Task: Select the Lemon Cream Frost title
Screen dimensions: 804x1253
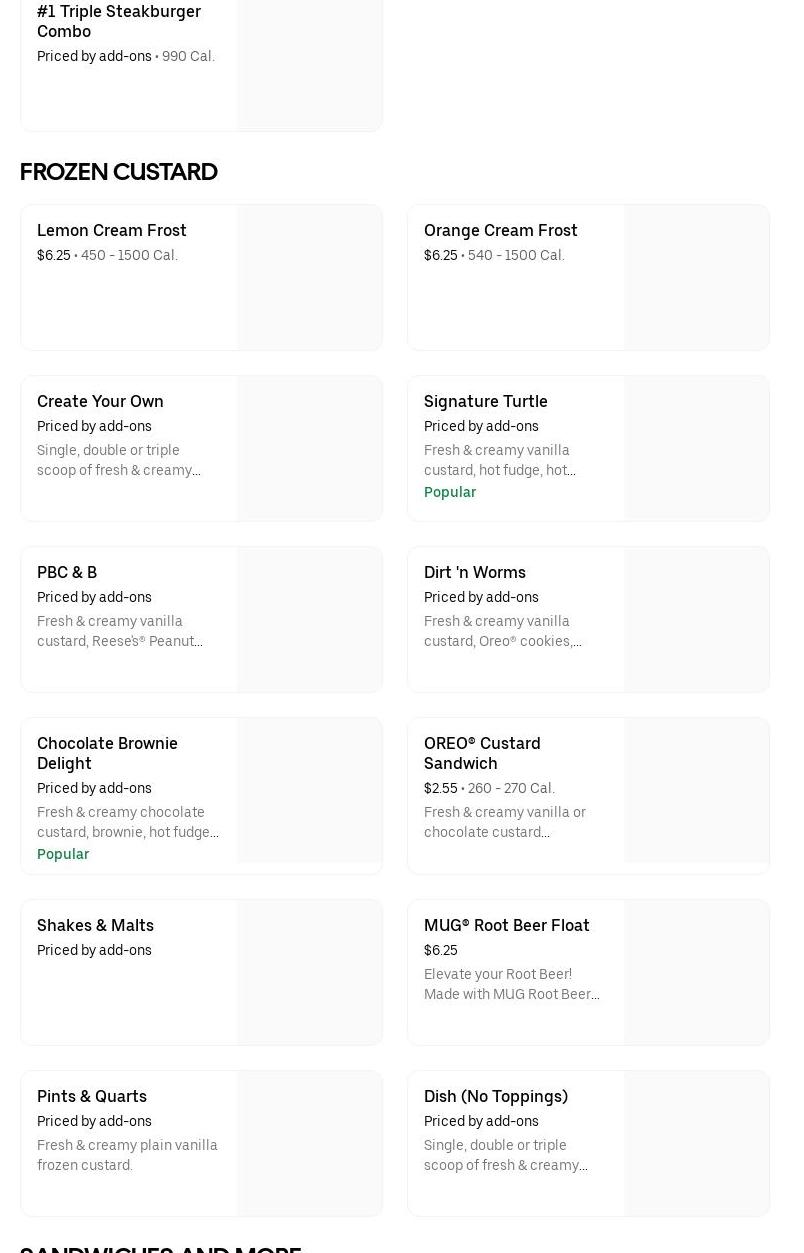Action: [112, 230]
